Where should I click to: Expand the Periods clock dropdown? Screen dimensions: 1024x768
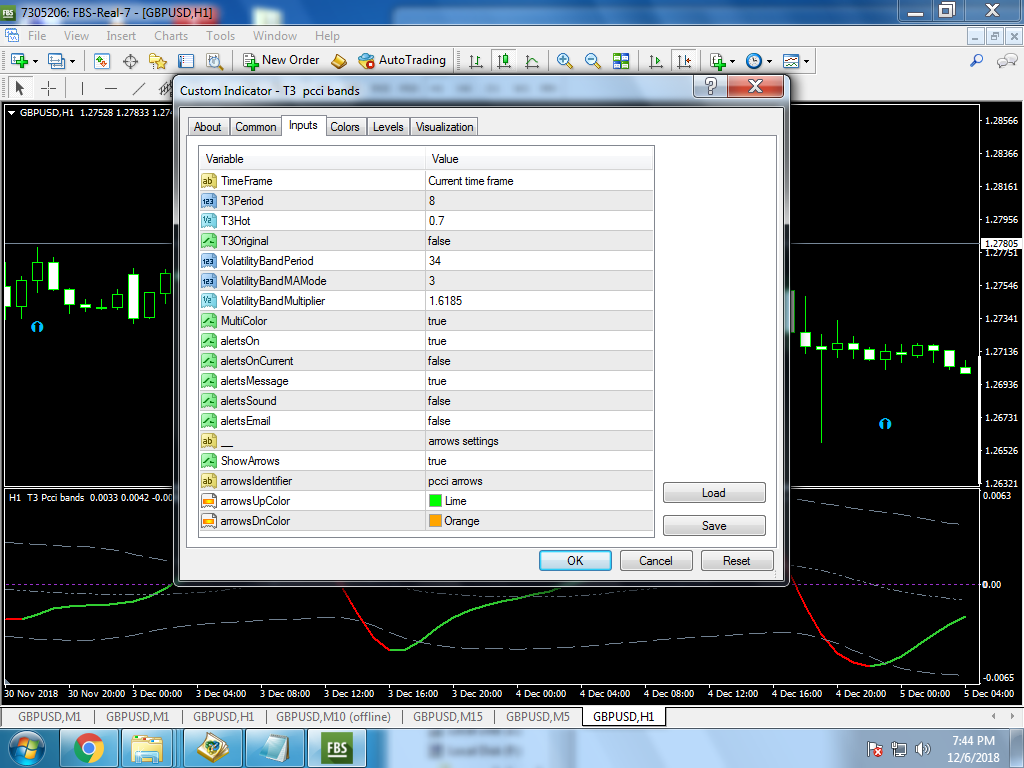[758, 61]
